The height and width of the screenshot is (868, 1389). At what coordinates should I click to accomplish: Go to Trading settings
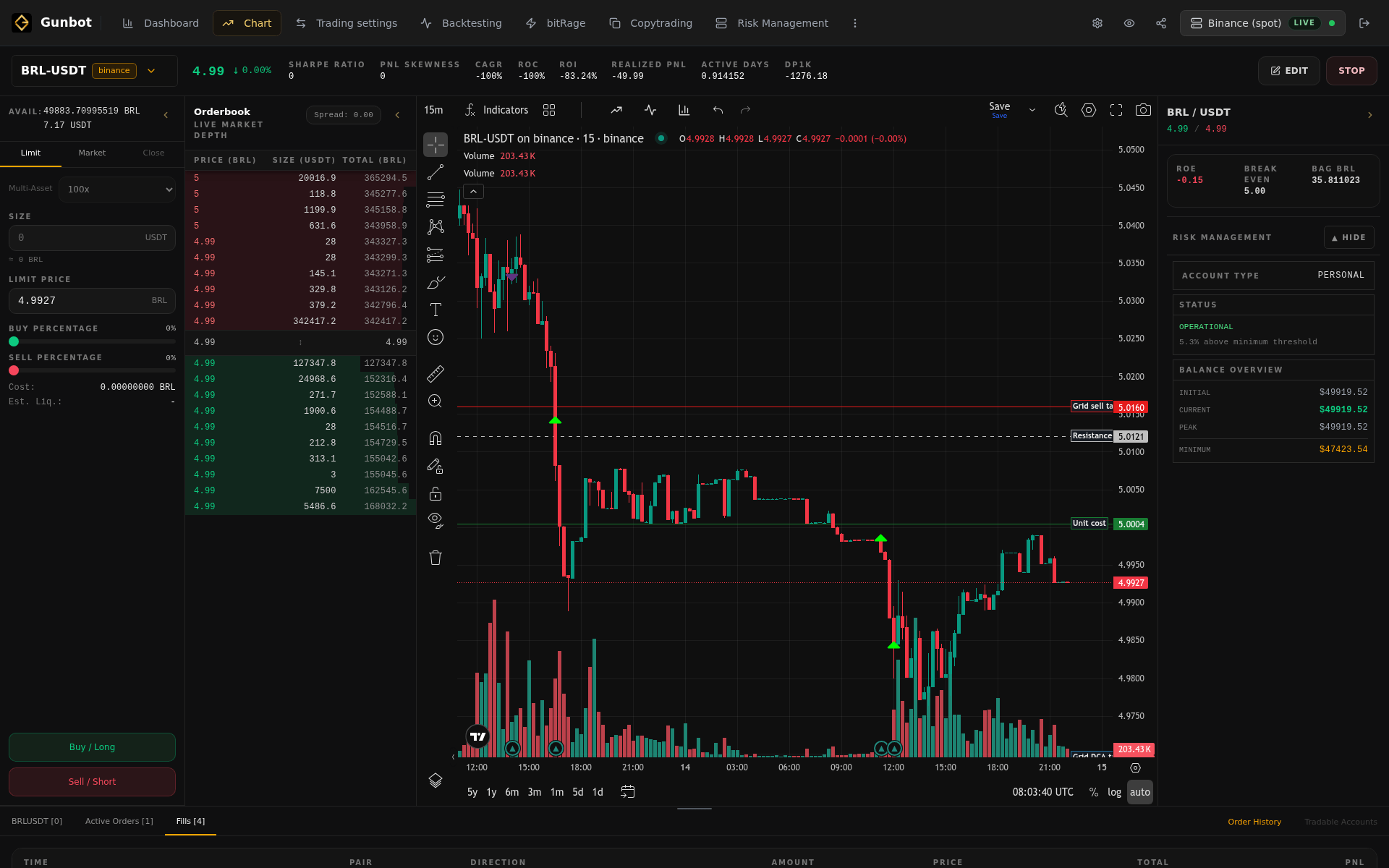click(347, 23)
